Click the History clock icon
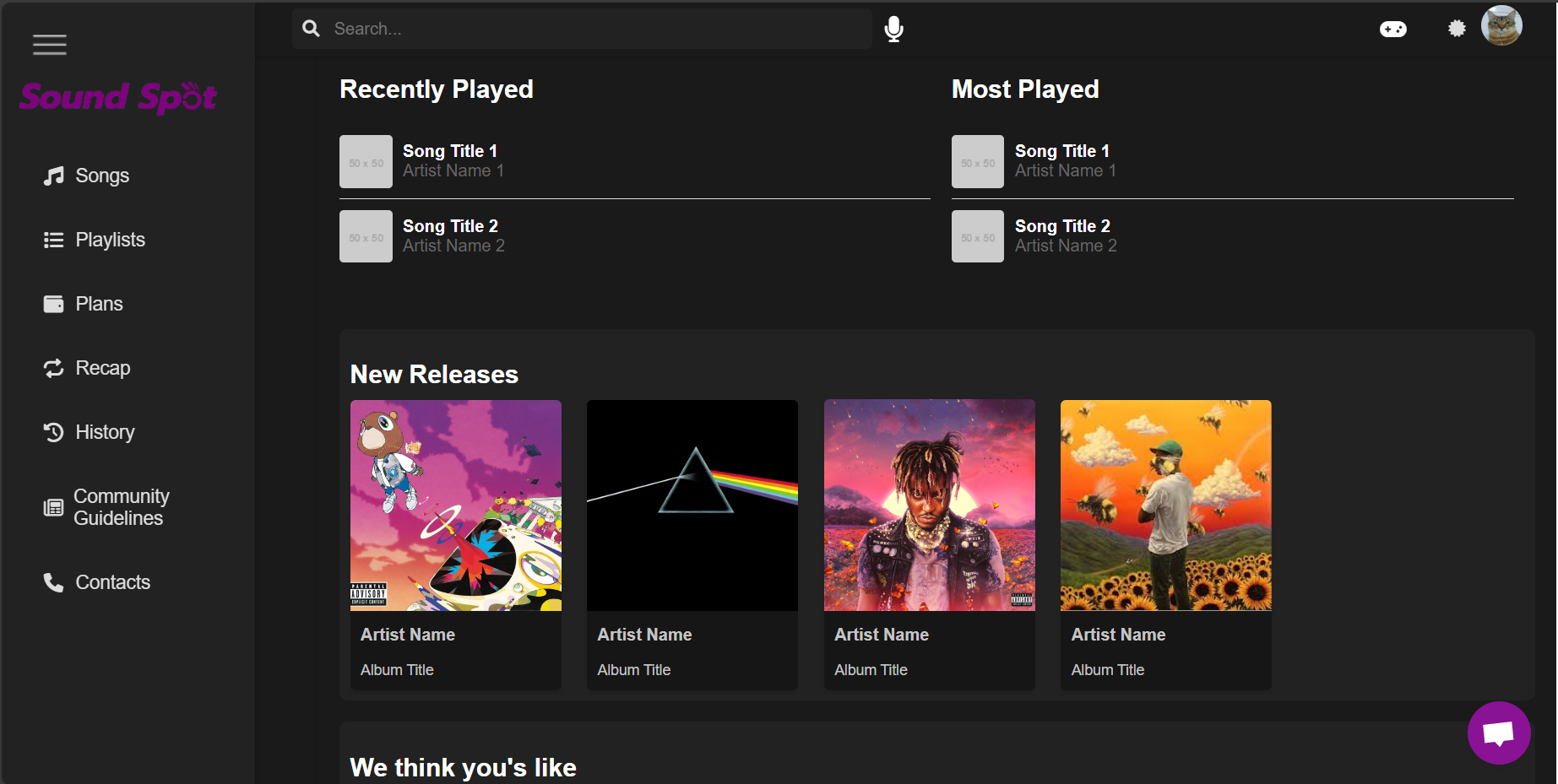 click(x=54, y=432)
